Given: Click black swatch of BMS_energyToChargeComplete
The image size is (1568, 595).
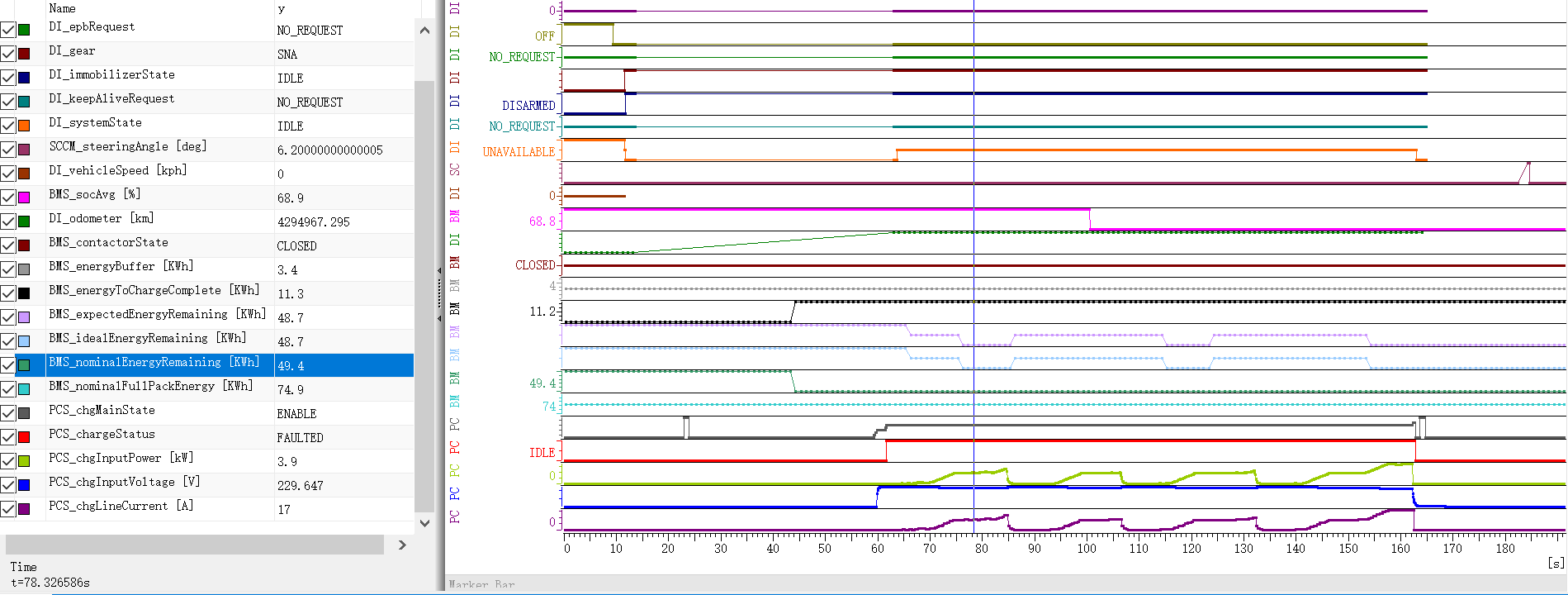Looking at the screenshot, I should (x=24, y=293).
